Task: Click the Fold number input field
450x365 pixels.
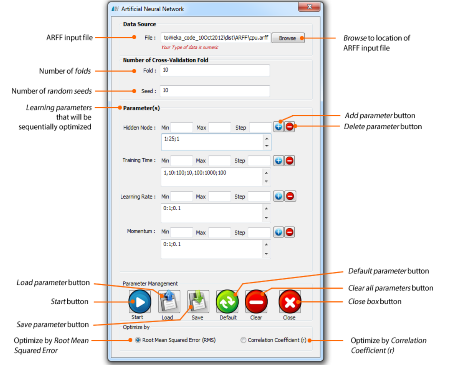Action: tap(215, 71)
